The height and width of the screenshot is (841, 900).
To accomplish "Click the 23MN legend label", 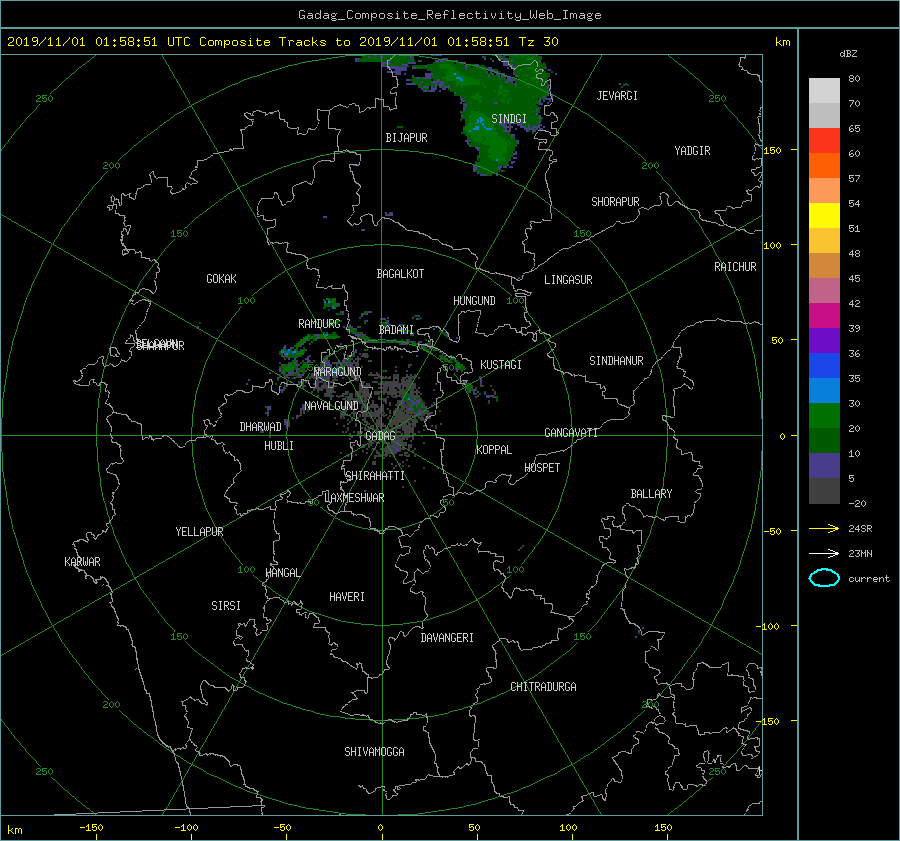I will (x=860, y=554).
